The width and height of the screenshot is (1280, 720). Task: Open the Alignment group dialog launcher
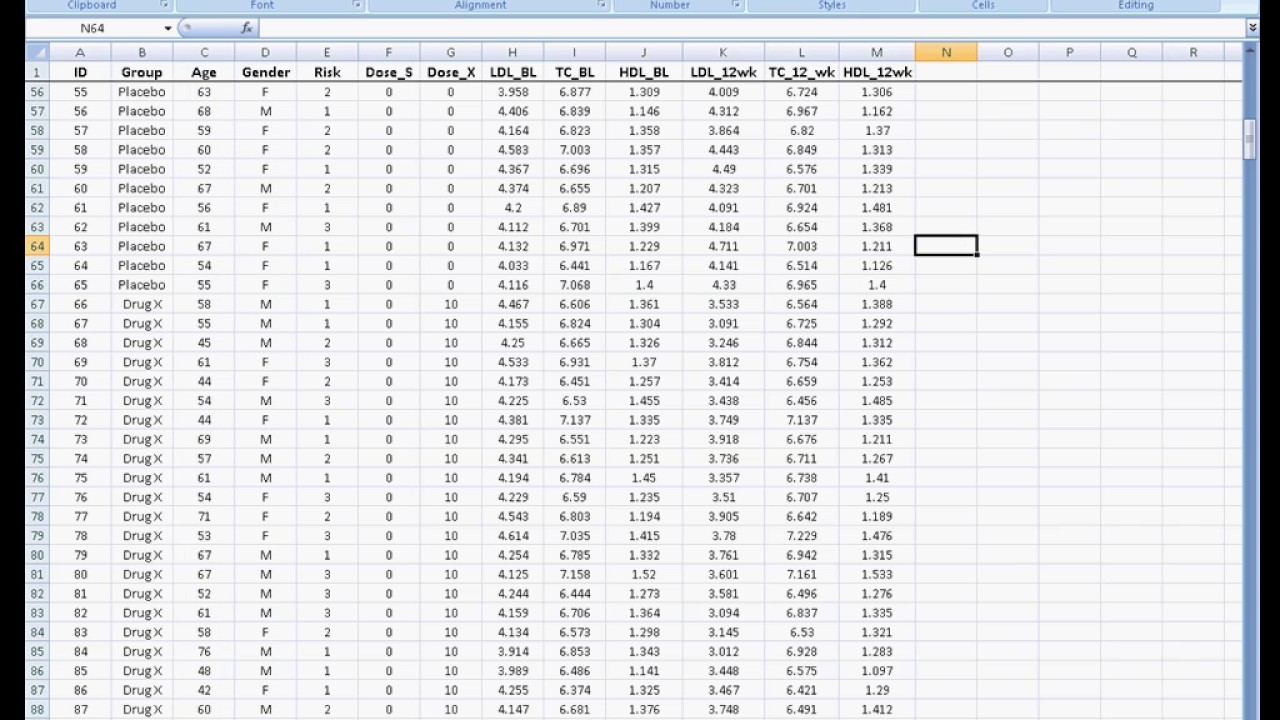click(x=602, y=5)
